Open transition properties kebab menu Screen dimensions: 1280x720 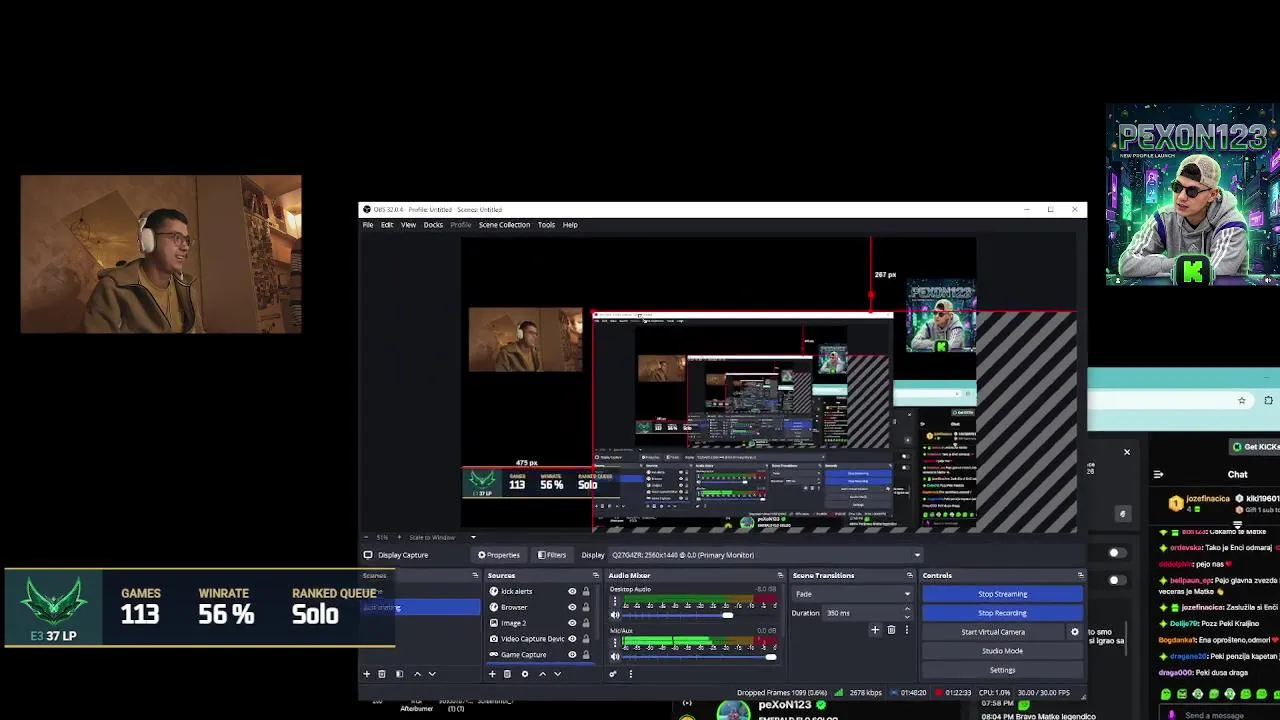pyautogui.click(x=907, y=630)
